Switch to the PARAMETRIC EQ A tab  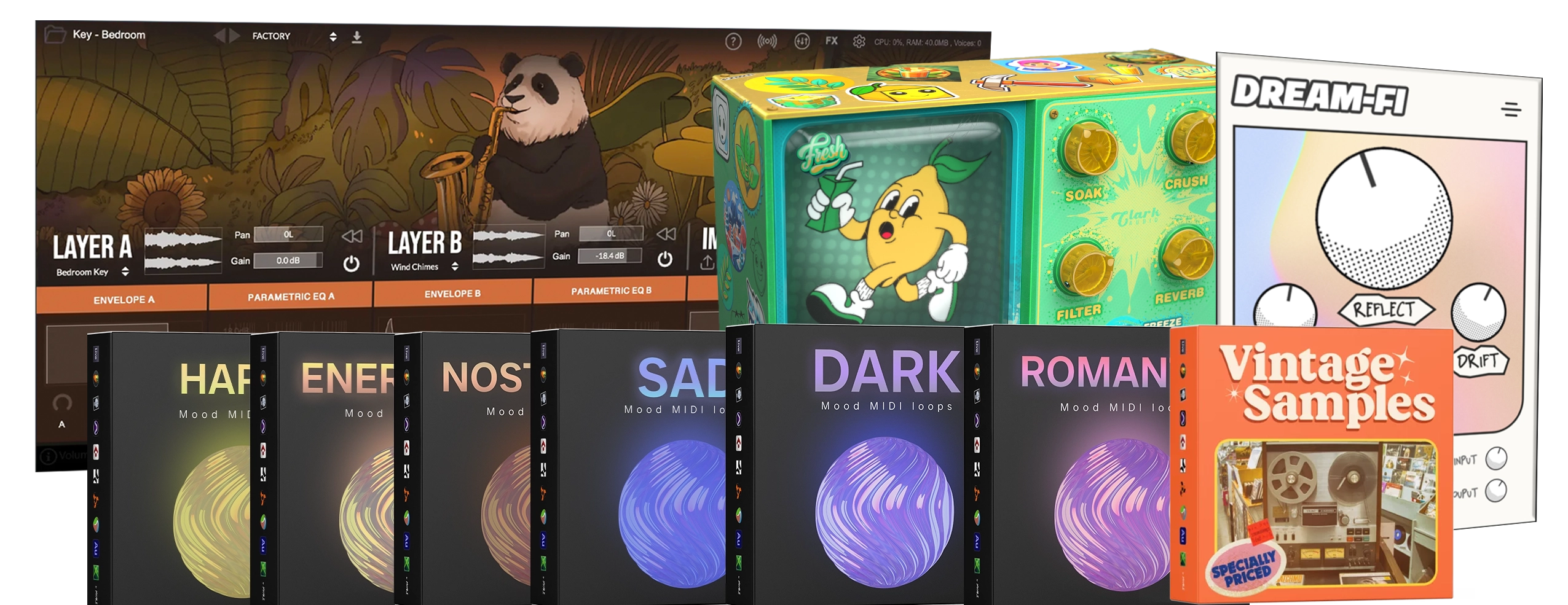click(291, 296)
